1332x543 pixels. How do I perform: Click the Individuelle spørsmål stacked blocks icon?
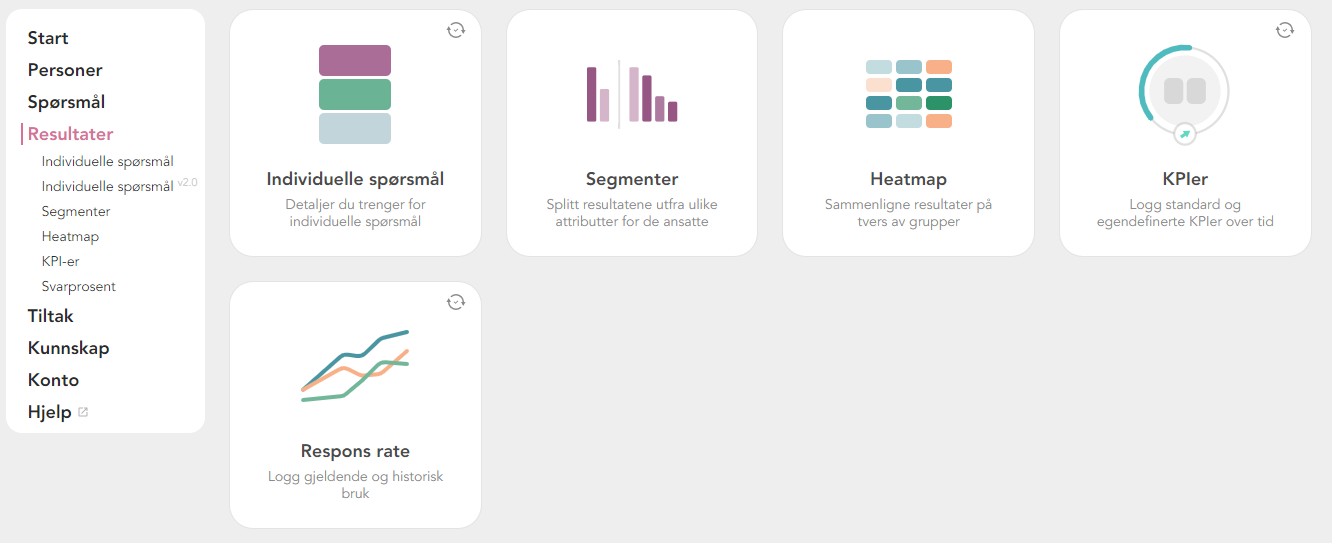pos(355,94)
